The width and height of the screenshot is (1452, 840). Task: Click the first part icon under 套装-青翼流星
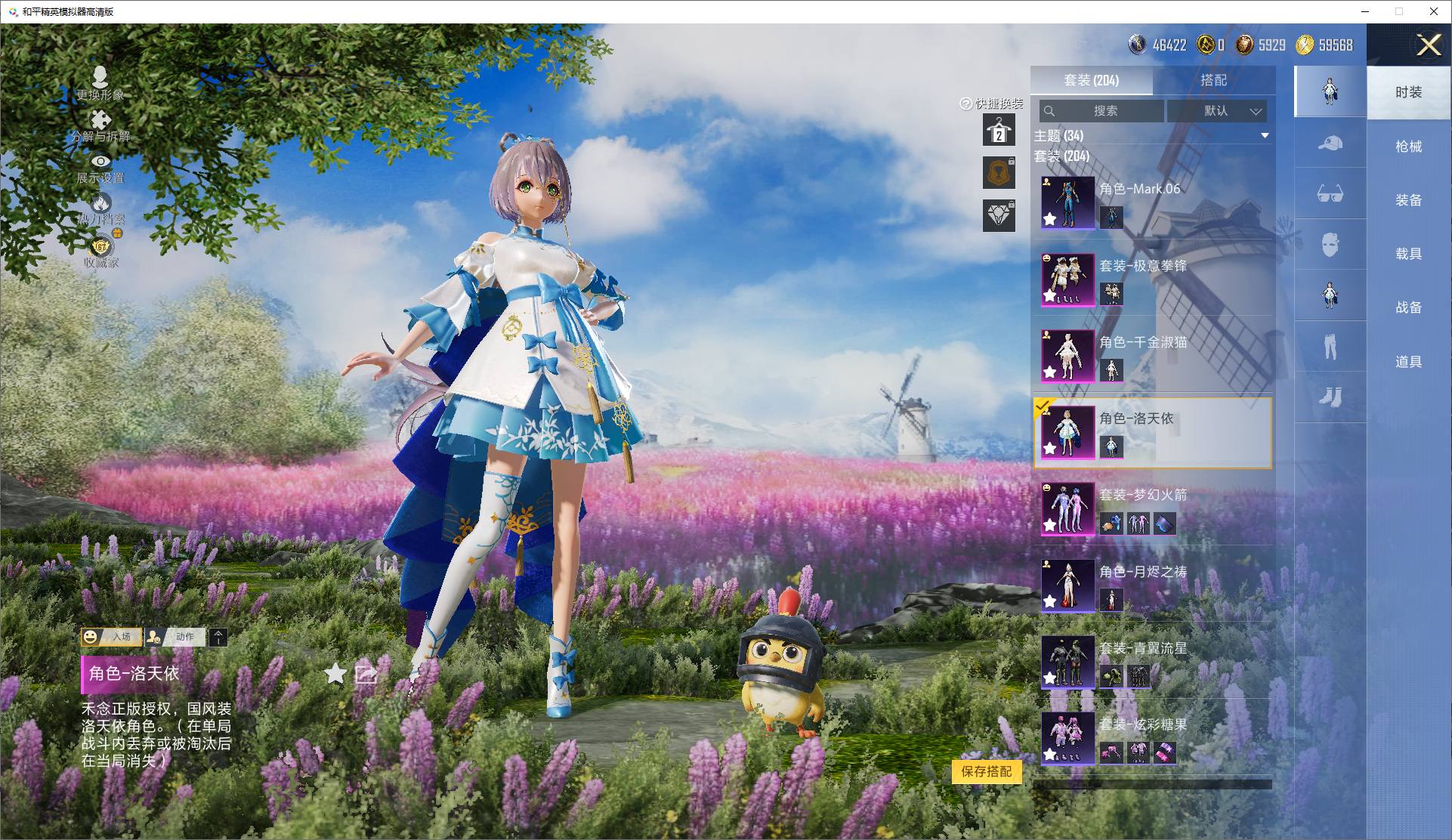(x=1111, y=677)
